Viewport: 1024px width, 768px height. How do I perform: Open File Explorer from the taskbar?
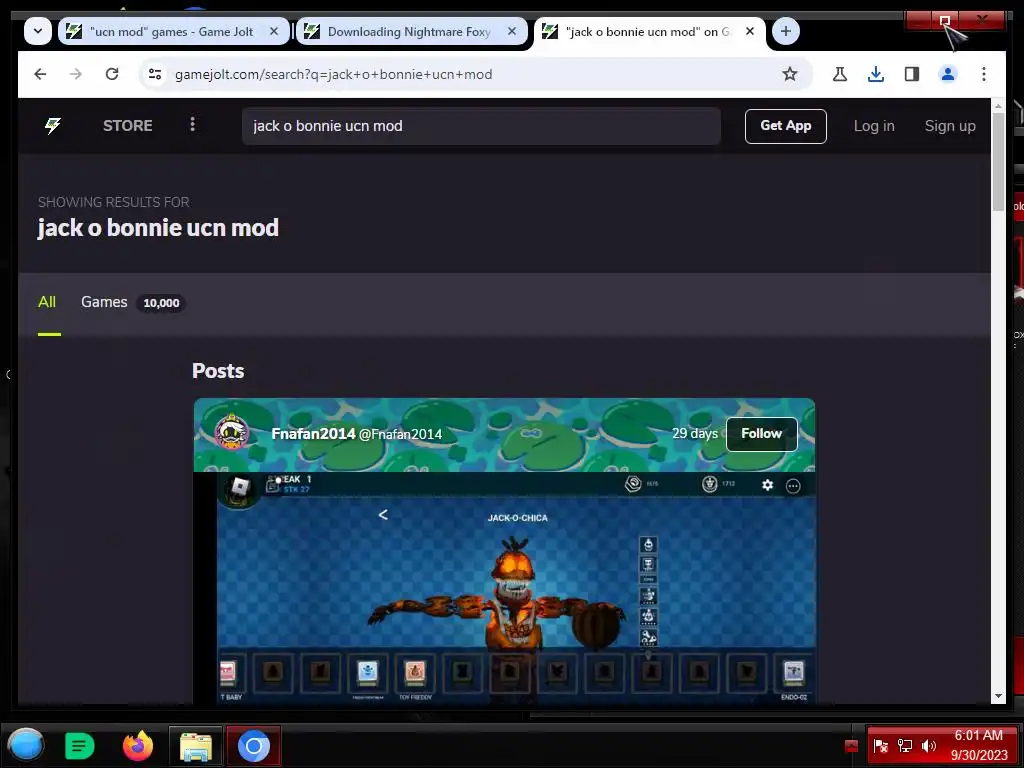196,746
